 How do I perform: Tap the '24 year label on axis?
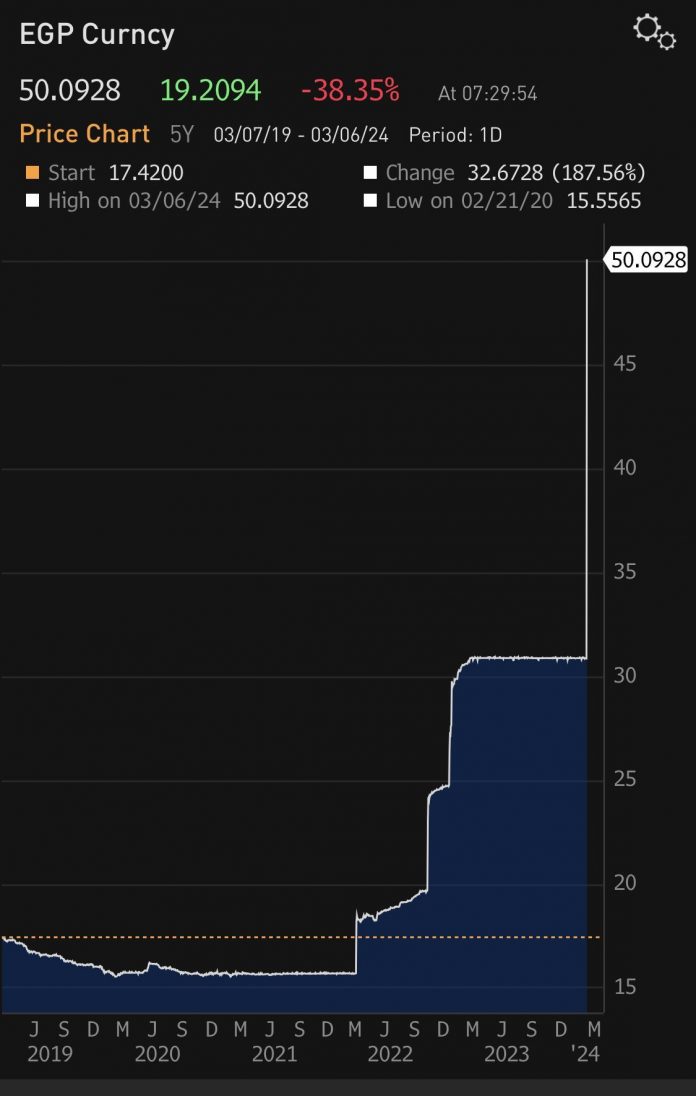(x=586, y=1054)
